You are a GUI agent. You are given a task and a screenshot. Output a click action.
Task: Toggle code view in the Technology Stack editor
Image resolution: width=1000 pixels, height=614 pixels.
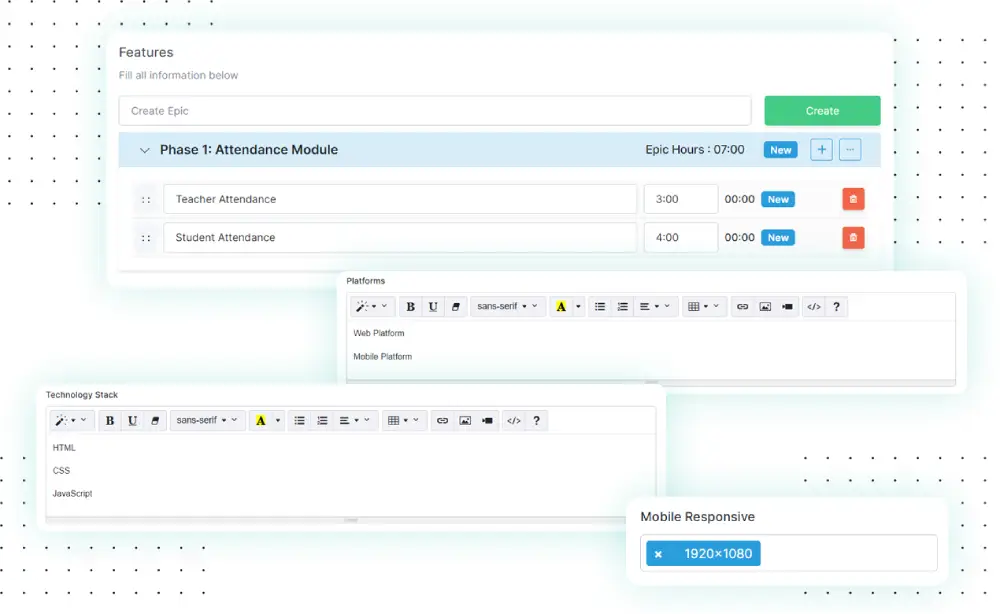pyautogui.click(x=513, y=421)
